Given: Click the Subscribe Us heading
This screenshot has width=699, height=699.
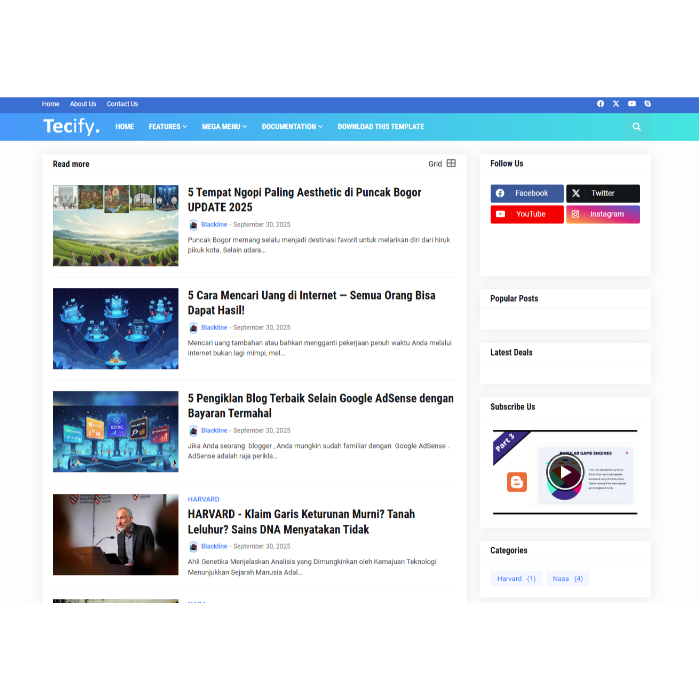Looking at the screenshot, I should [513, 407].
